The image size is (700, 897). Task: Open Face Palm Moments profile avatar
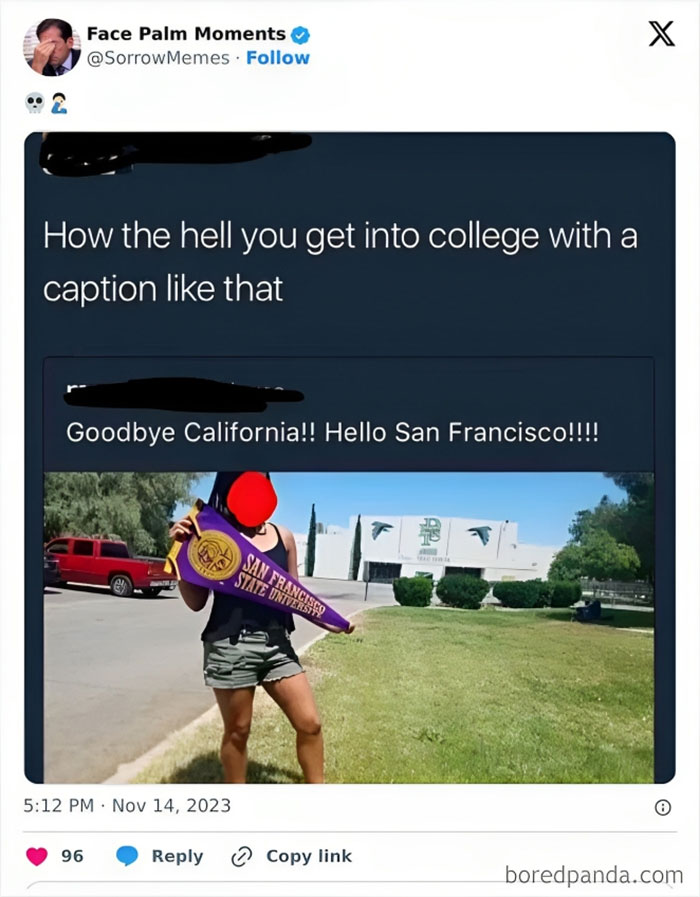pyautogui.click(x=52, y=47)
